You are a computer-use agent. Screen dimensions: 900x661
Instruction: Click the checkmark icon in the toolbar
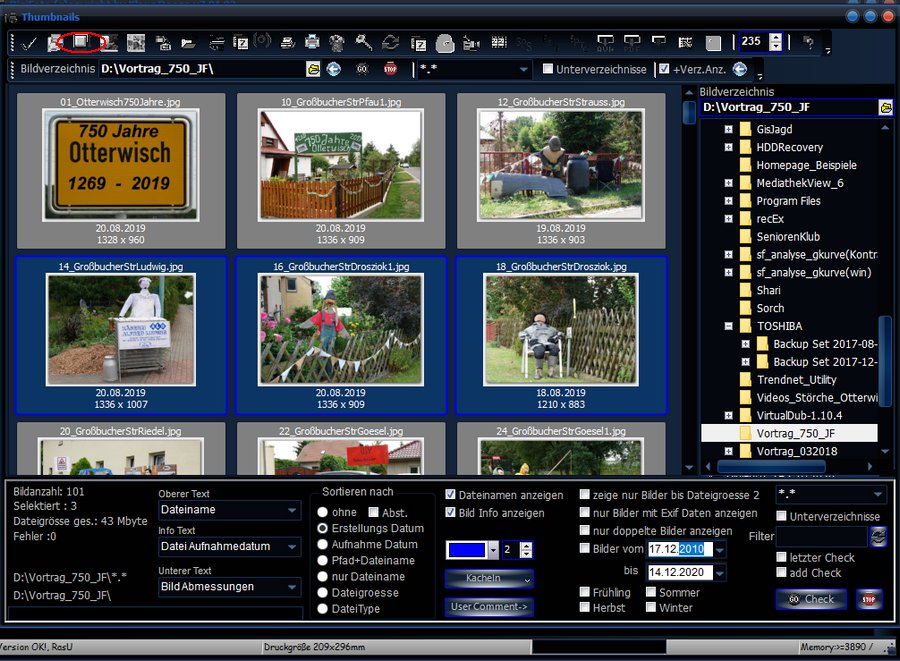point(29,43)
